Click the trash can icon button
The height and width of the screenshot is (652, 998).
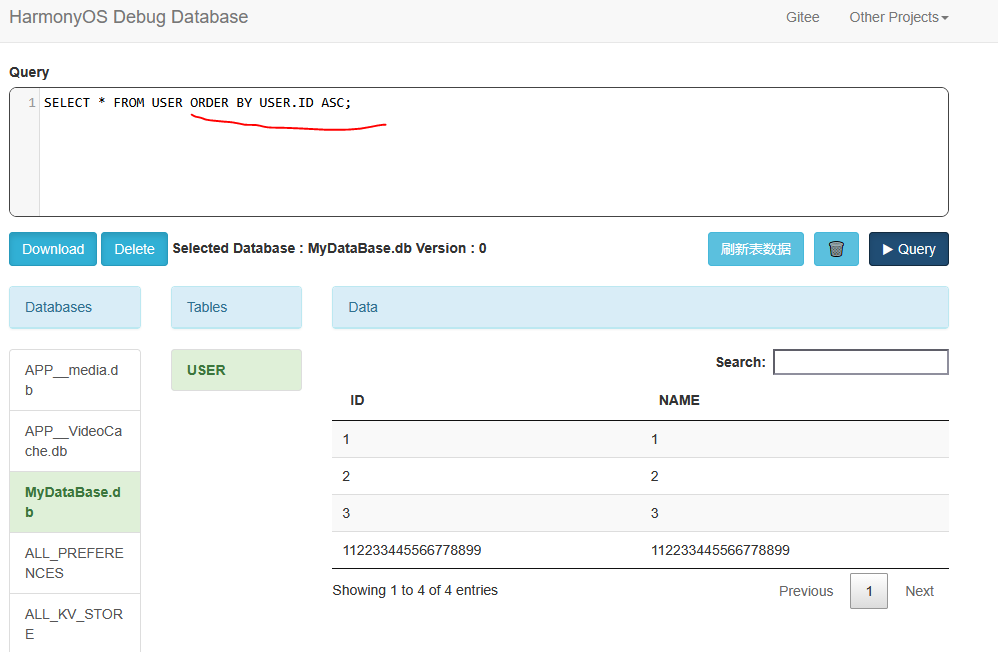(x=836, y=249)
